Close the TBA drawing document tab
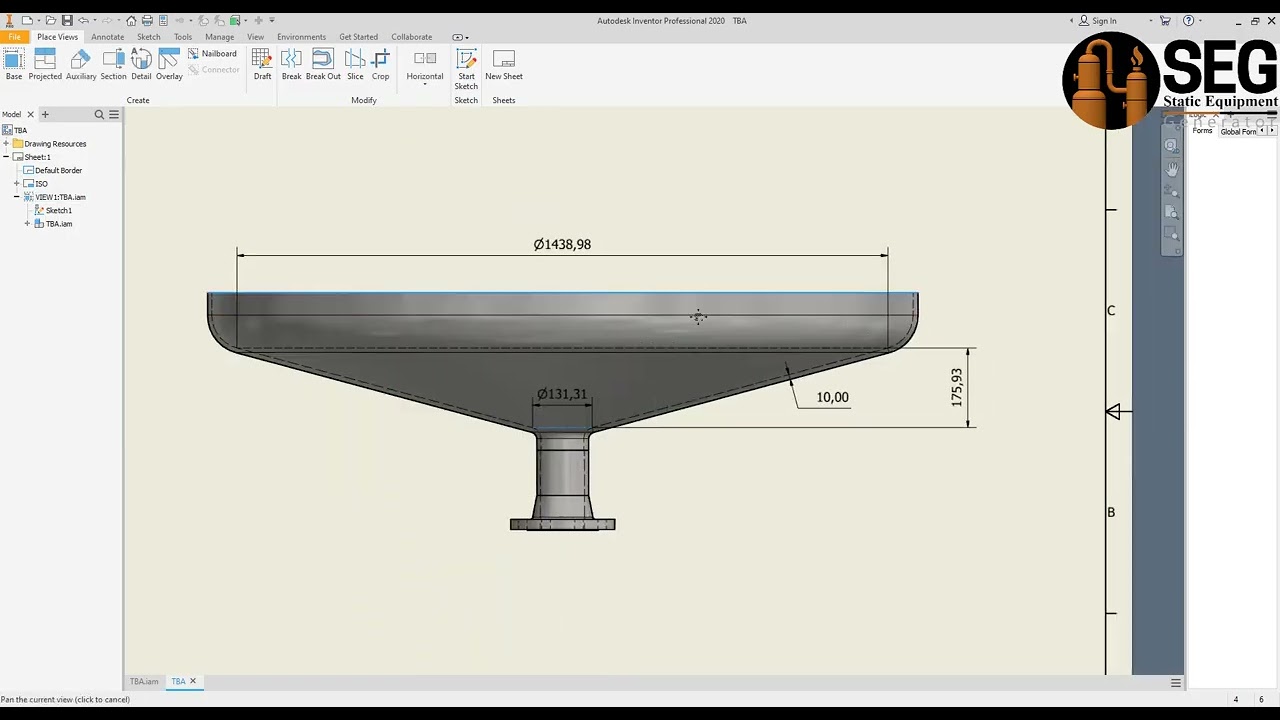Screen dimensions: 1280x720 coord(193,682)
